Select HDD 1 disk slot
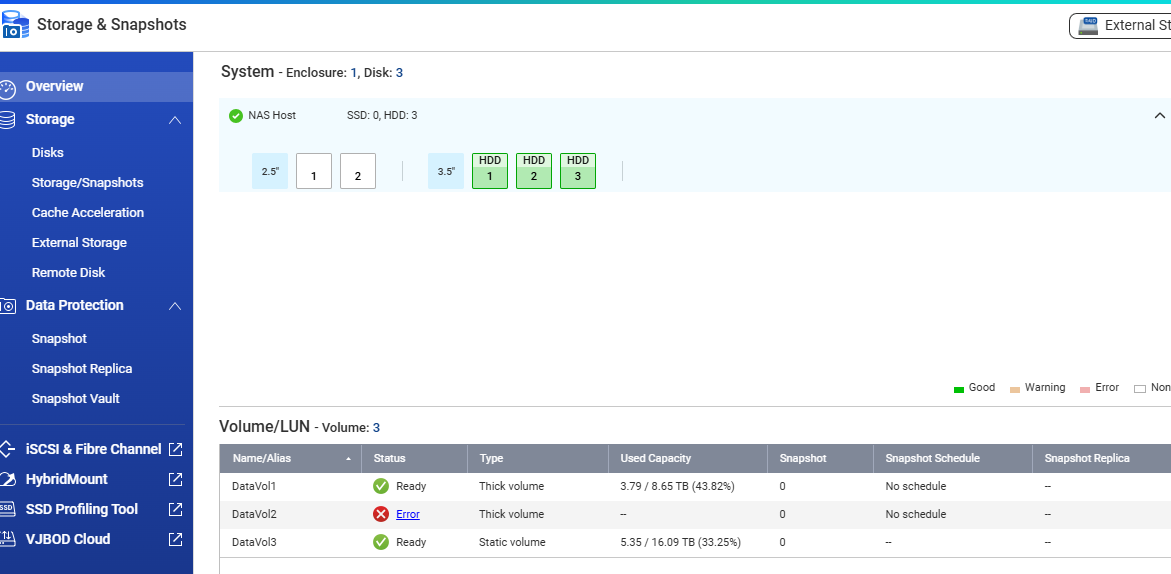This screenshot has width=1171, height=574. 490,171
